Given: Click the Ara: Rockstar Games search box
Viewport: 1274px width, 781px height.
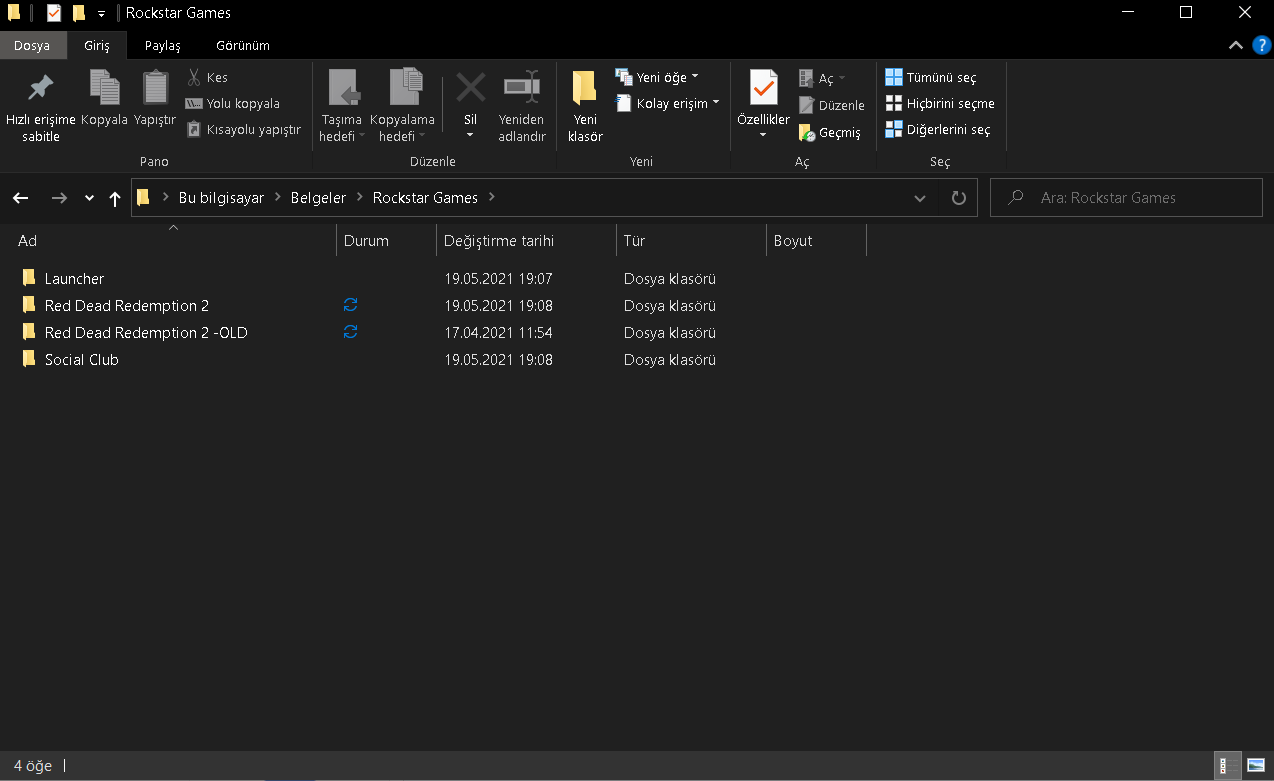Looking at the screenshot, I should [1126, 198].
